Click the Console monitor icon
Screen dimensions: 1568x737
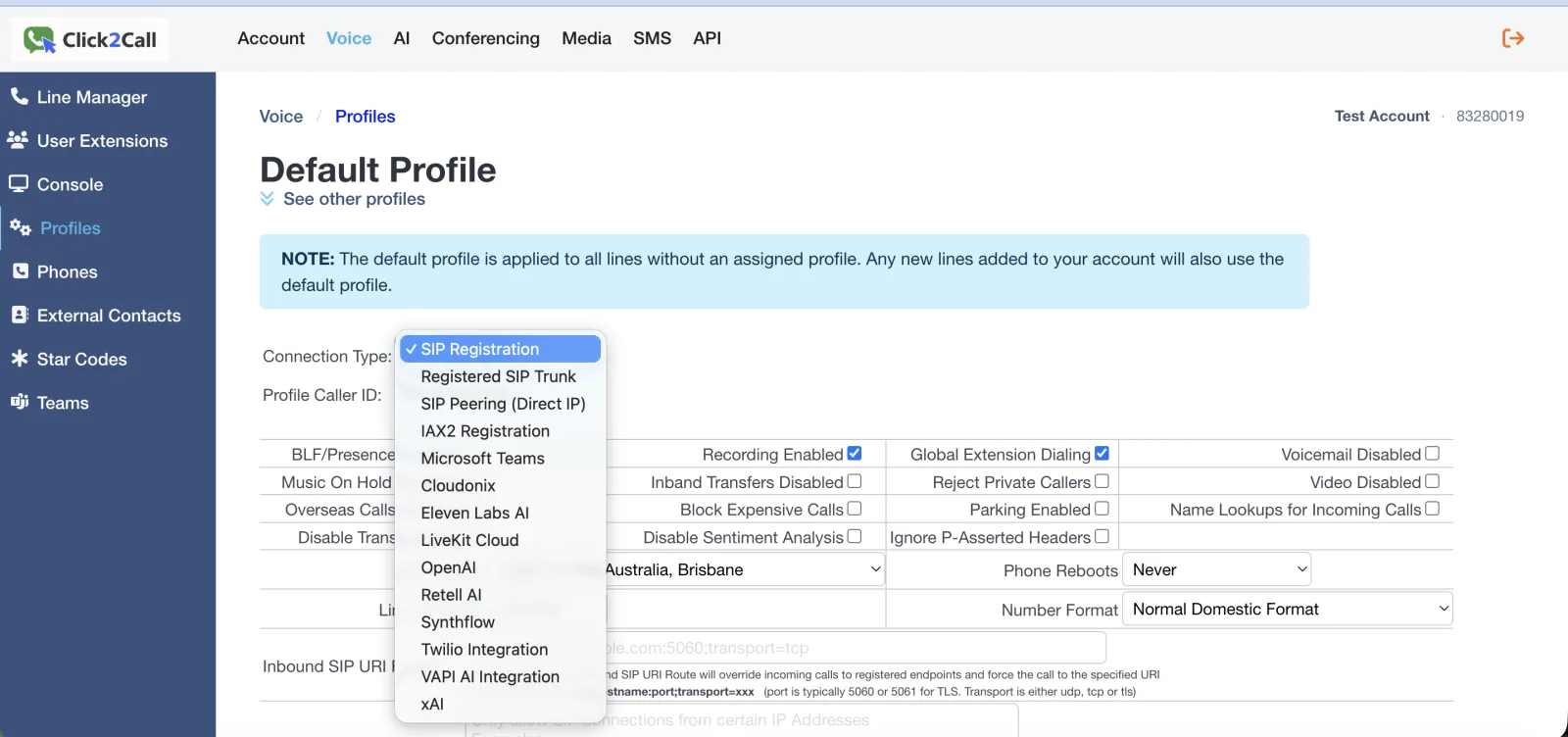19,183
